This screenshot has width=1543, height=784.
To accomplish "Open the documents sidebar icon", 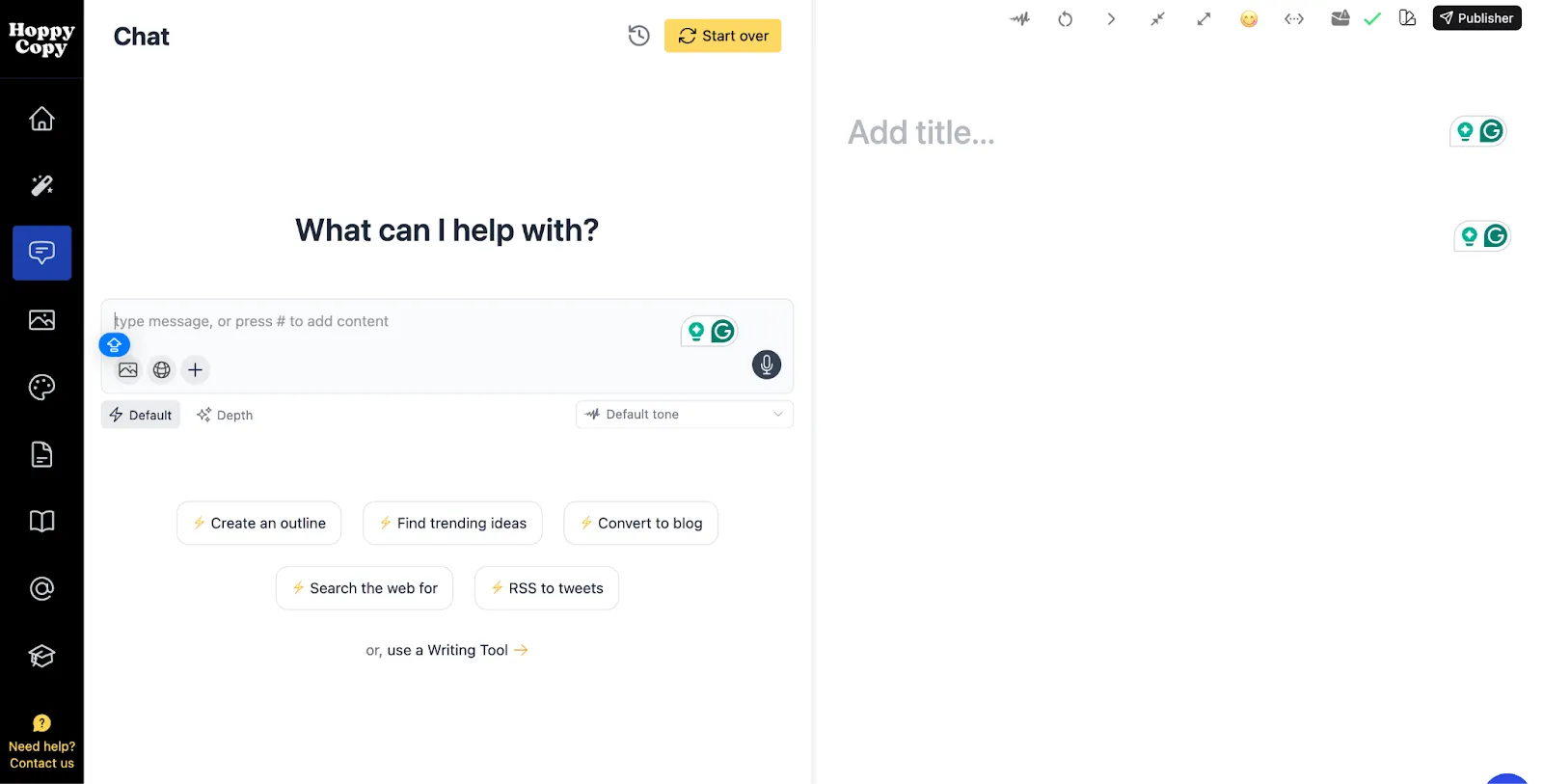I will [41, 454].
